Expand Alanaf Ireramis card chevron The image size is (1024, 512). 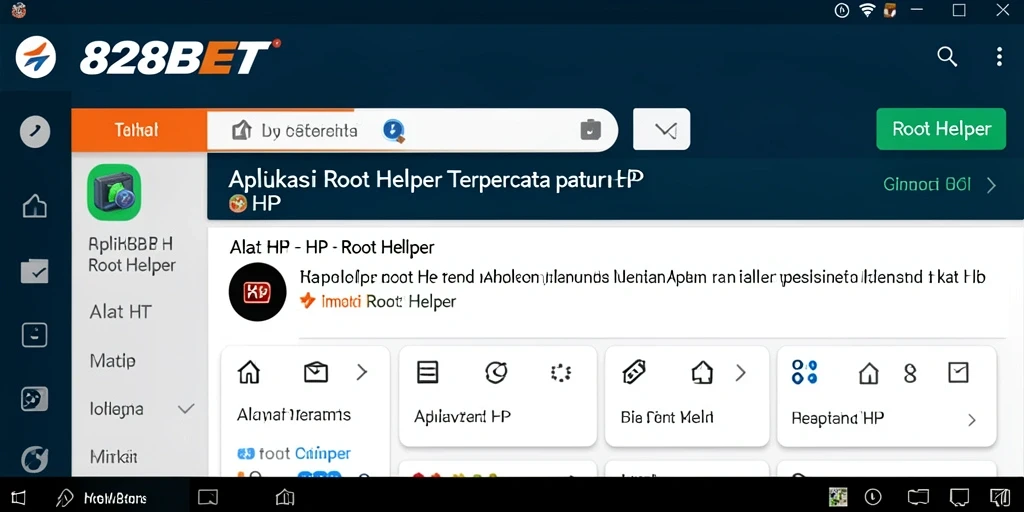click(361, 373)
